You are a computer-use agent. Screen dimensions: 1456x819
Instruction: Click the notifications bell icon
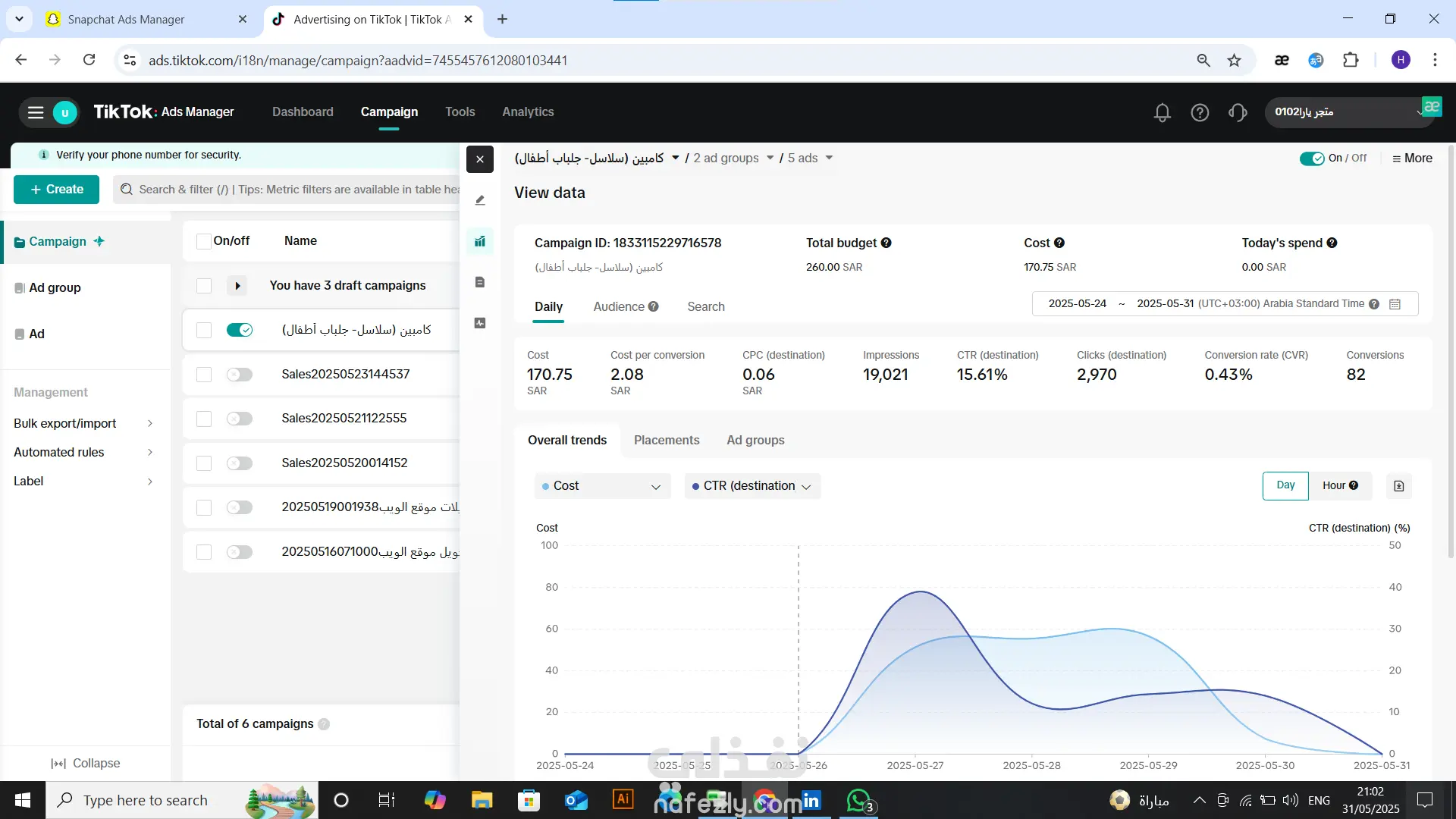(x=1162, y=112)
